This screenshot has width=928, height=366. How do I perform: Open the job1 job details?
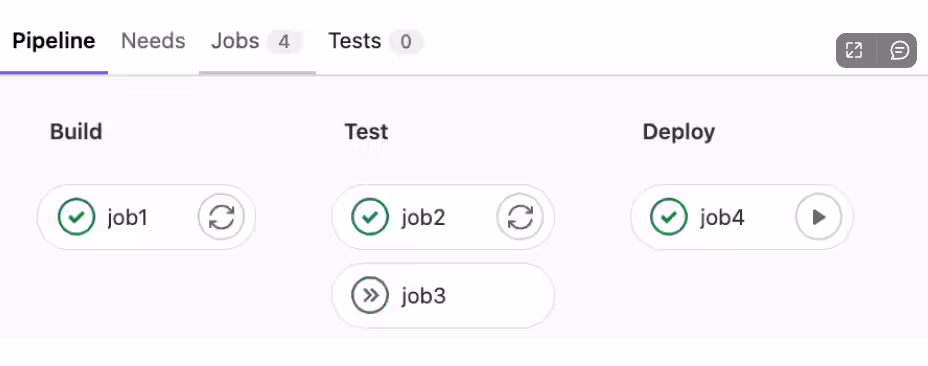127,218
